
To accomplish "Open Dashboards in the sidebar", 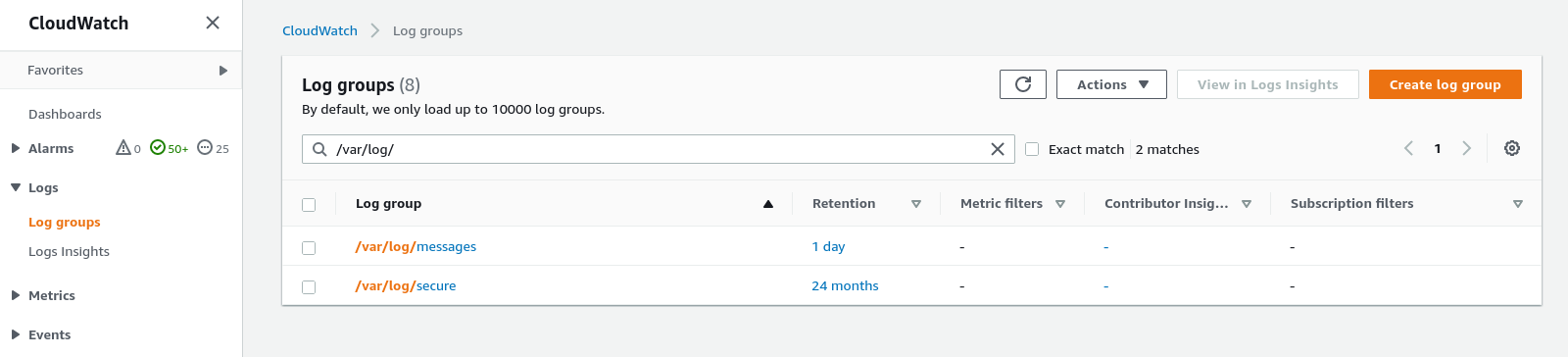I will (65, 114).
